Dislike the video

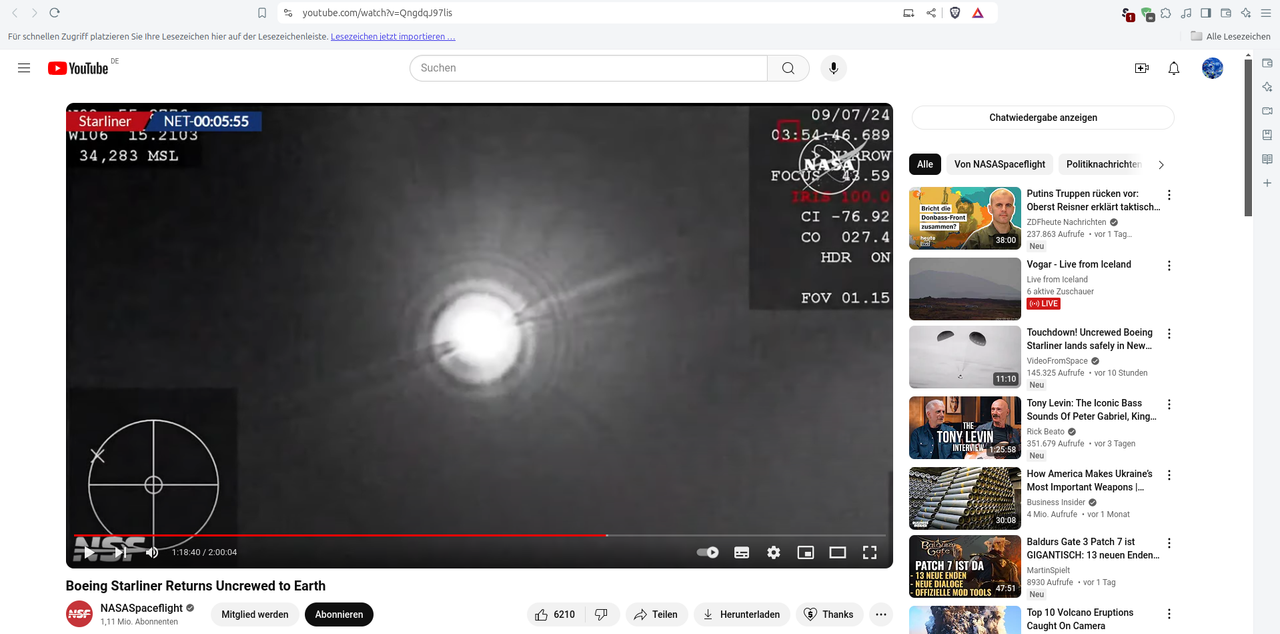tap(601, 614)
